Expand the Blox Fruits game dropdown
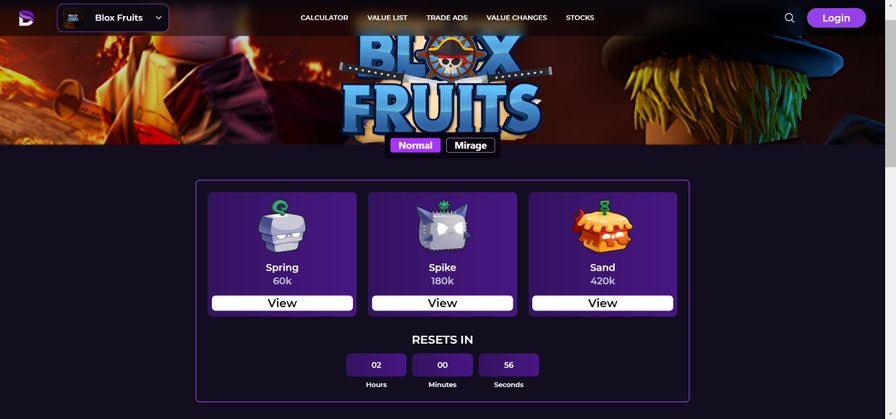This screenshot has width=896, height=419. 113,18
